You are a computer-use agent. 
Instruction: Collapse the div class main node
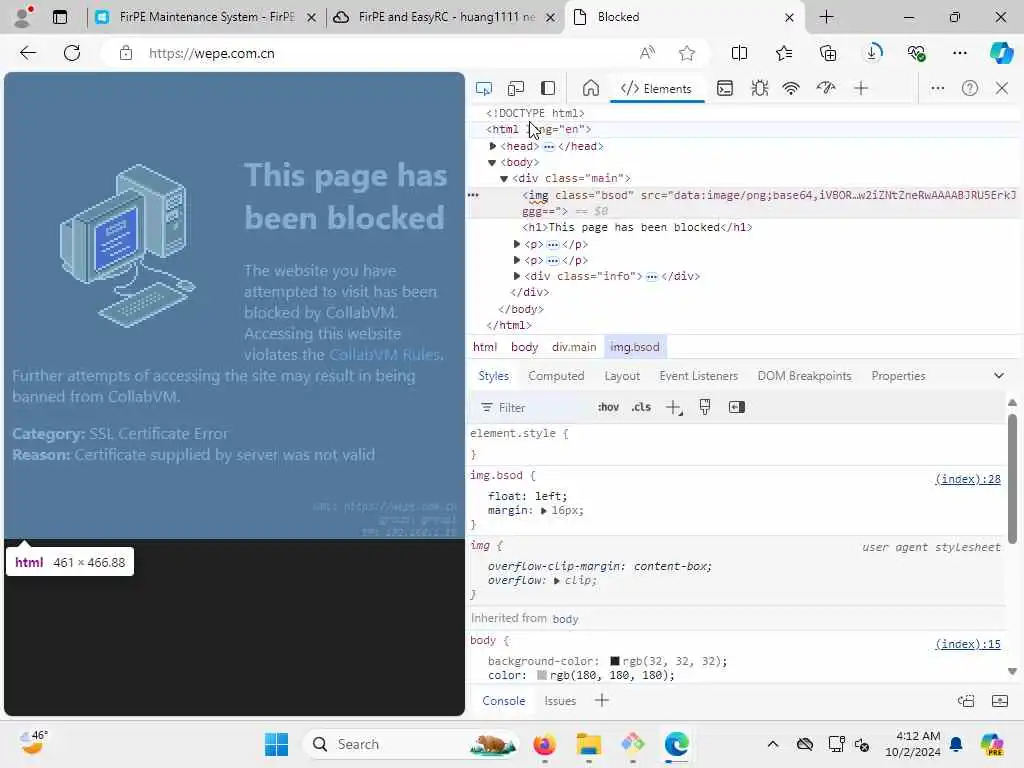504,178
